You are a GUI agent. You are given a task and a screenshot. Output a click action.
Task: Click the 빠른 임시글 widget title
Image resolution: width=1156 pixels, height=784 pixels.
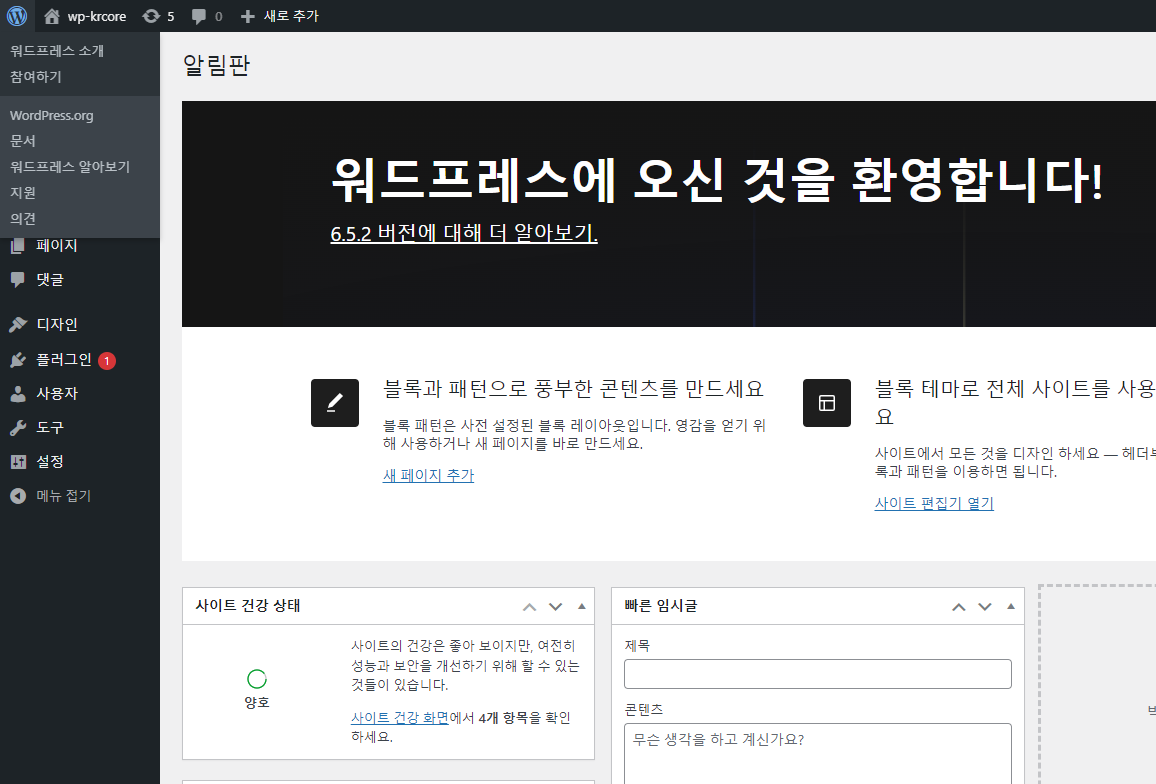pos(661,606)
